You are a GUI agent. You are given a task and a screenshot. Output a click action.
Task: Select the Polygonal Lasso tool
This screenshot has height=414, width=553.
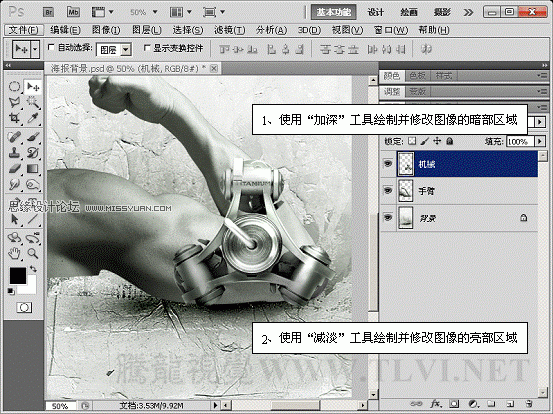tap(14, 102)
